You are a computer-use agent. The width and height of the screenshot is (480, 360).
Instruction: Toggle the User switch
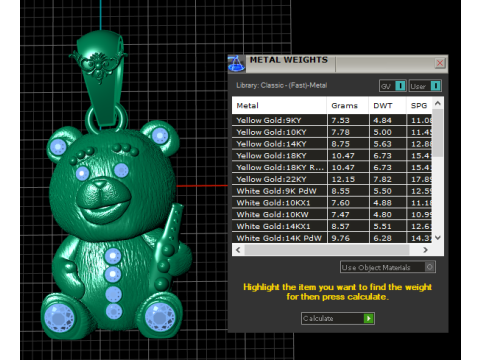(425, 86)
